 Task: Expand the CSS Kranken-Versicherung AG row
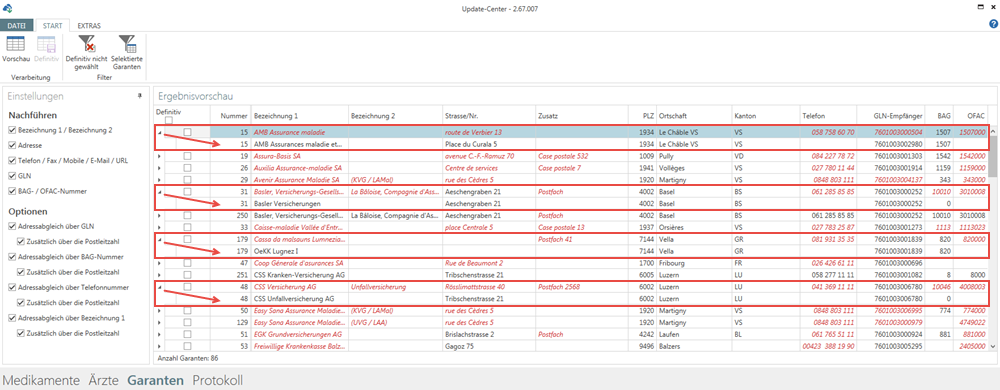(x=159, y=275)
